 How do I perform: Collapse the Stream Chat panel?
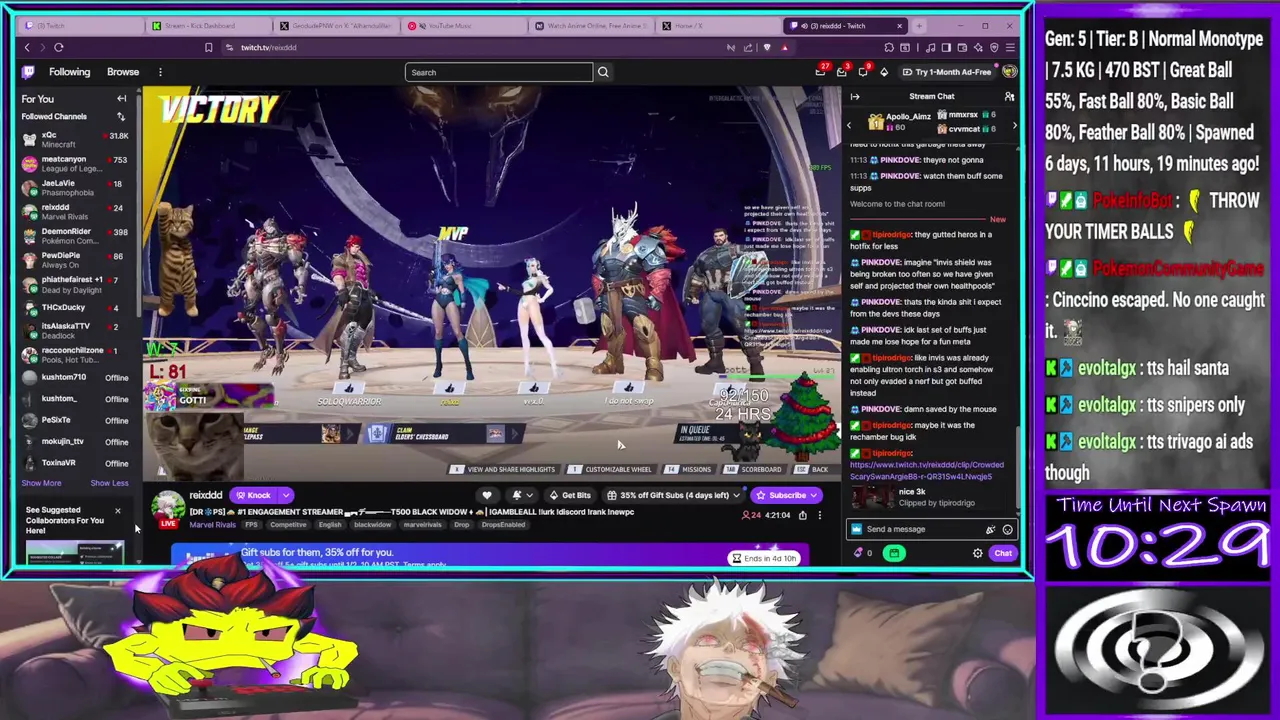pyautogui.click(x=855, y=97)
